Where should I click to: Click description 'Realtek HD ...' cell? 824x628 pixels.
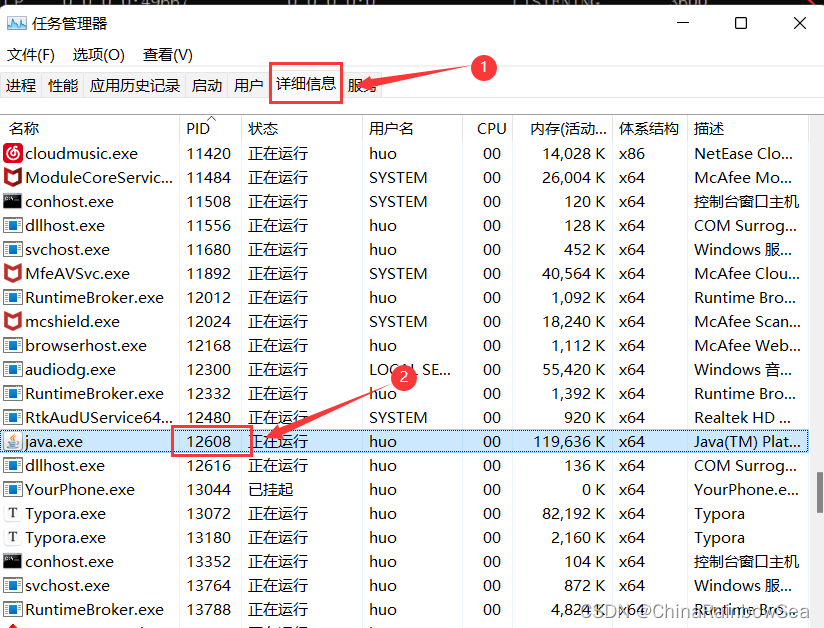[x=743, y=417]
